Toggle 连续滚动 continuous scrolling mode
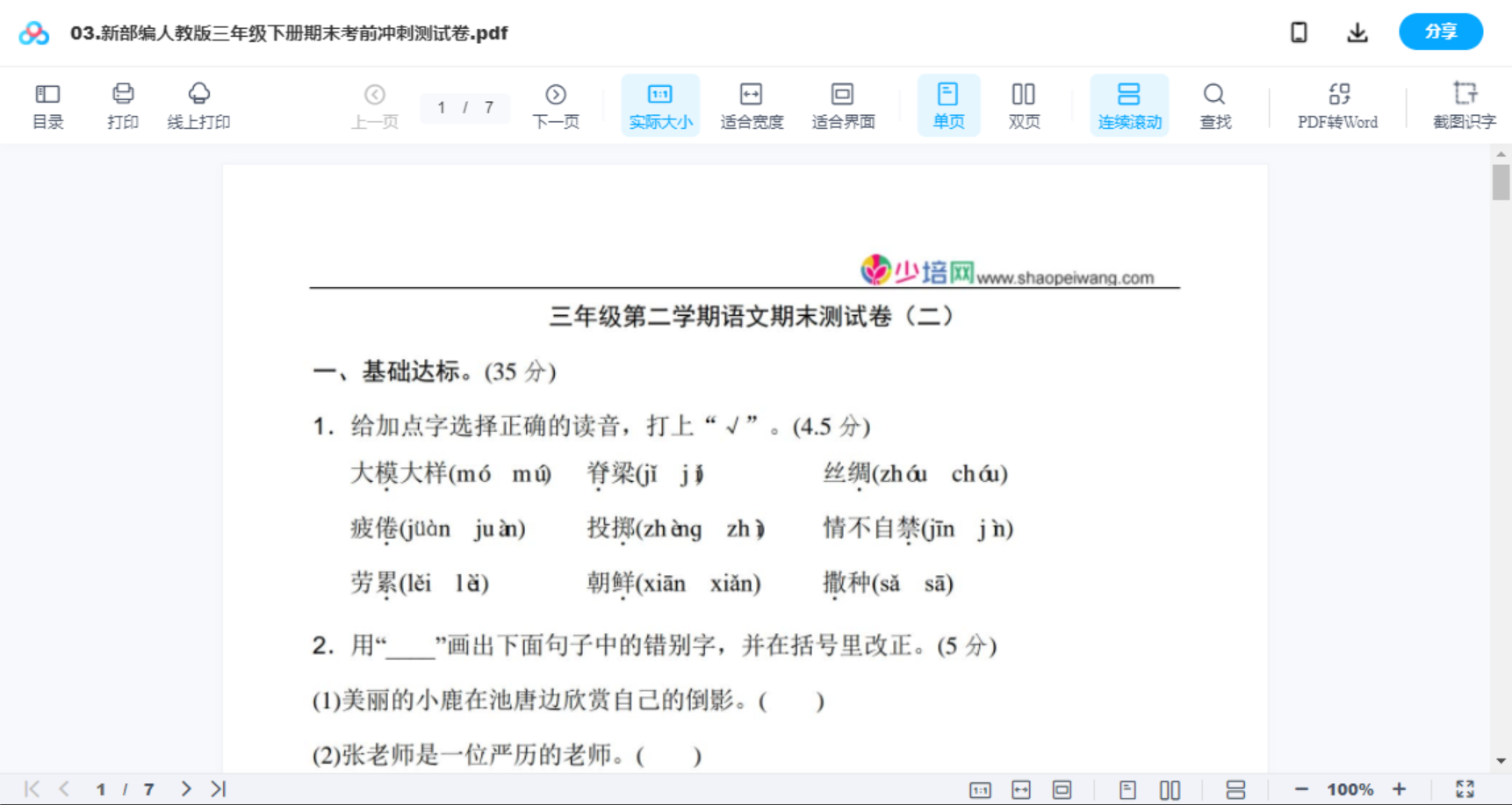This screenshot has width=1512, height=805. [1128, 104]
